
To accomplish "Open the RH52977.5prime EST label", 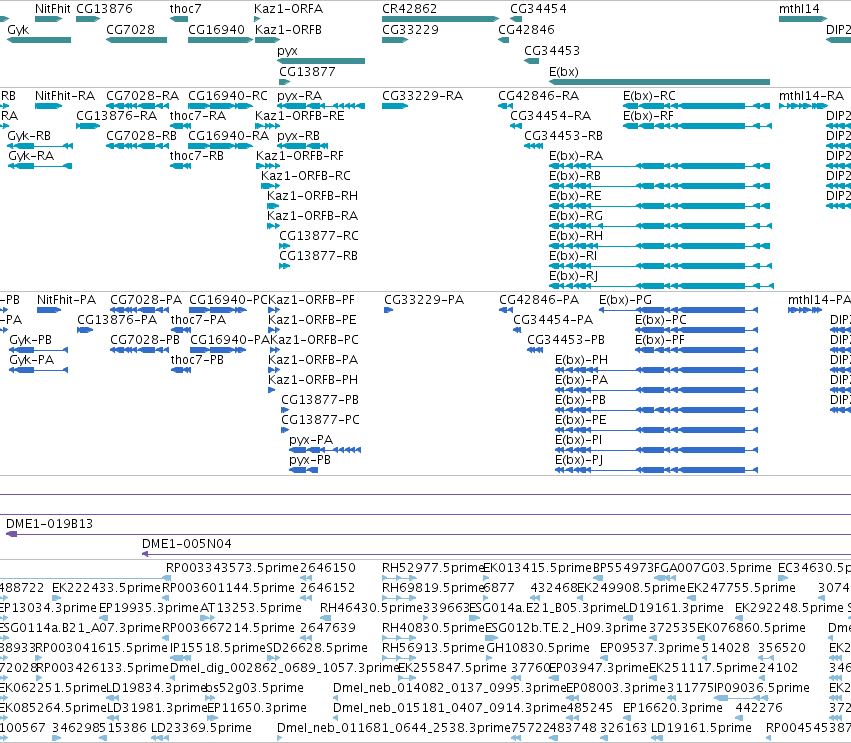I will [433, 568].
